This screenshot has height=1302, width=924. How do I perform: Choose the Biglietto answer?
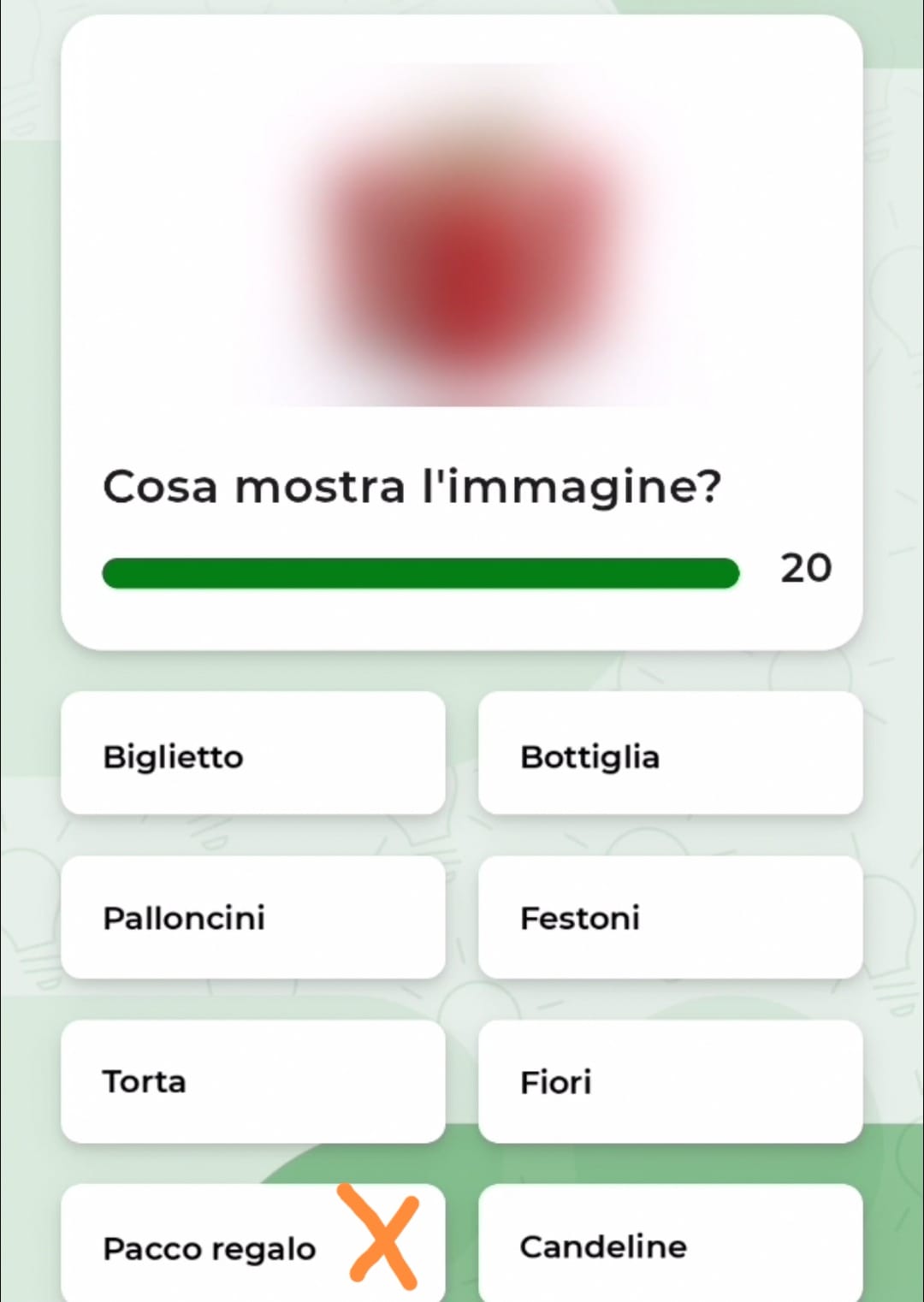coord(253,754)
